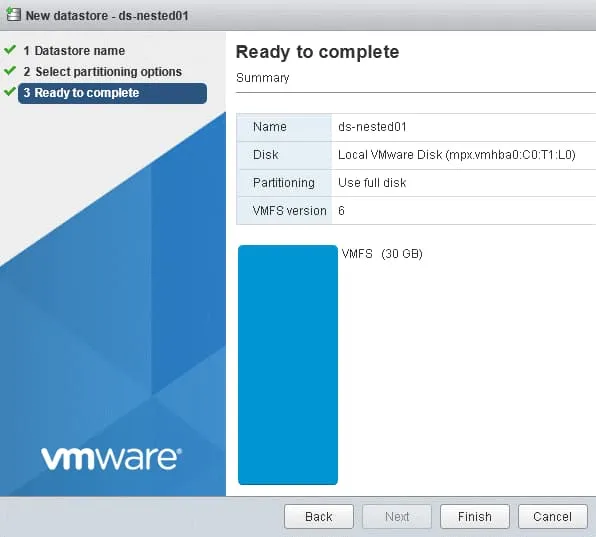
Task: Click the VMware logo
Action: (x=111, y=458)
